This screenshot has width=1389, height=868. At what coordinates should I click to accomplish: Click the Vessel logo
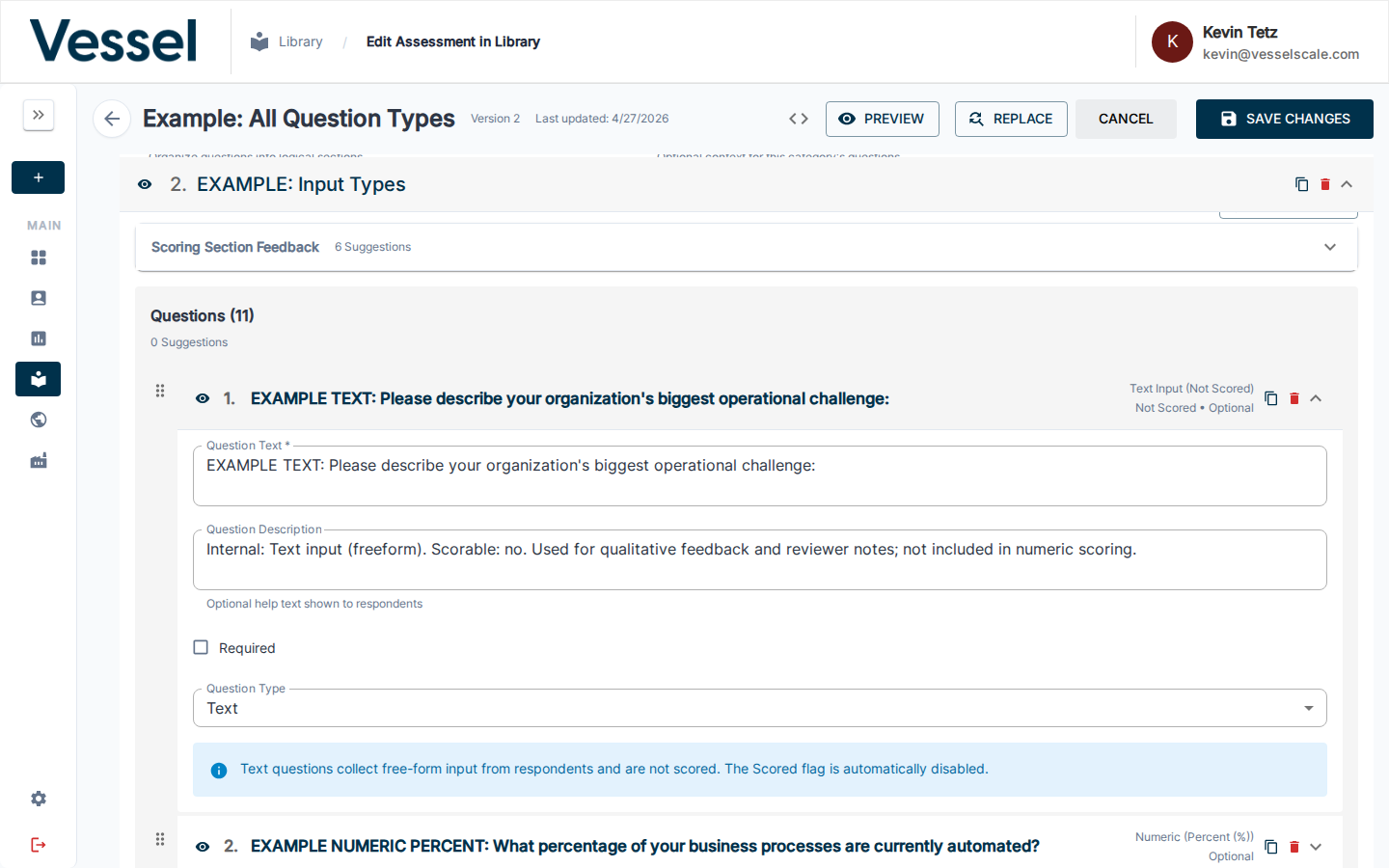coord(114,41)
